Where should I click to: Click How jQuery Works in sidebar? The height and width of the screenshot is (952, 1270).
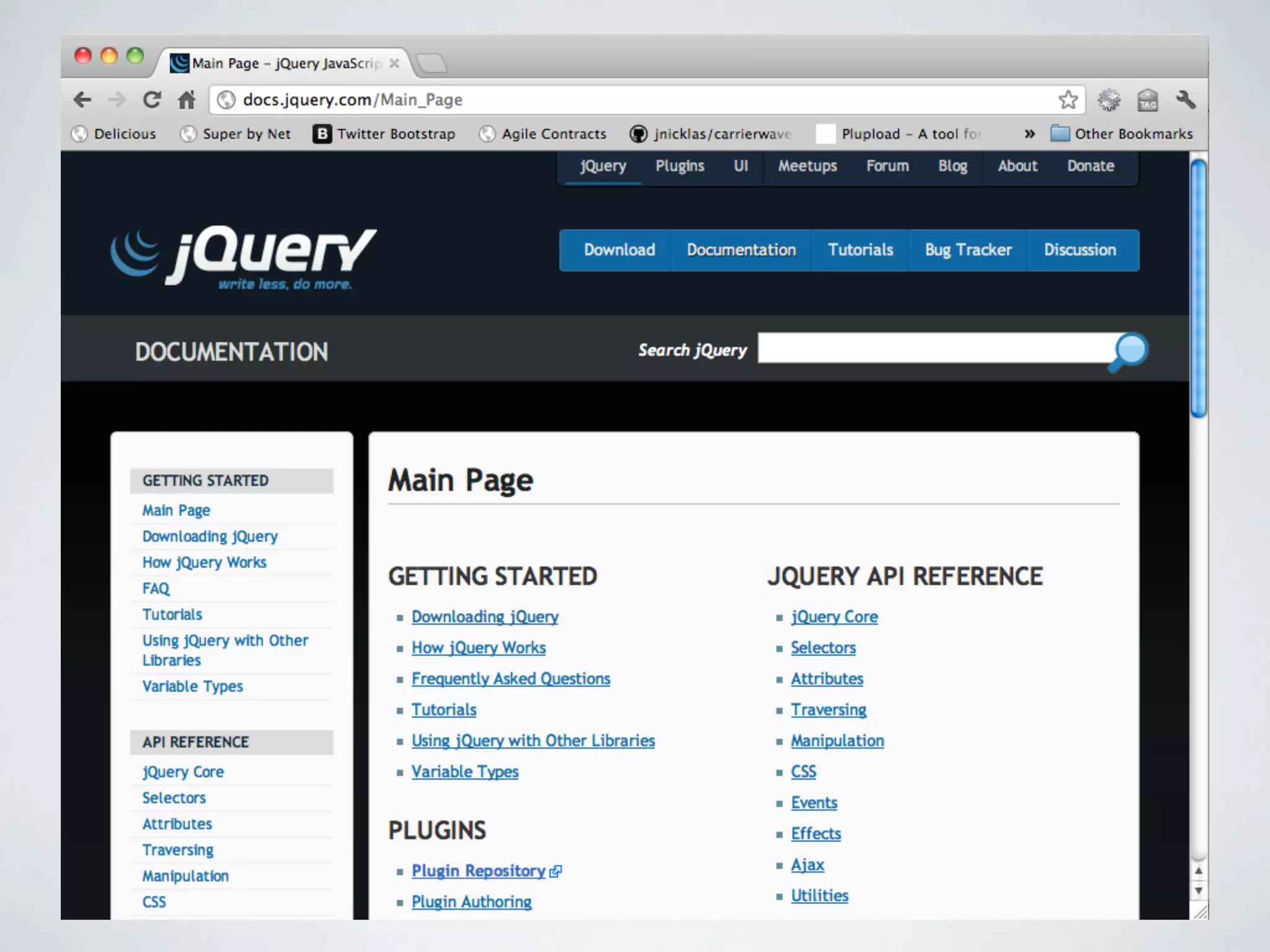click(204, 562)
